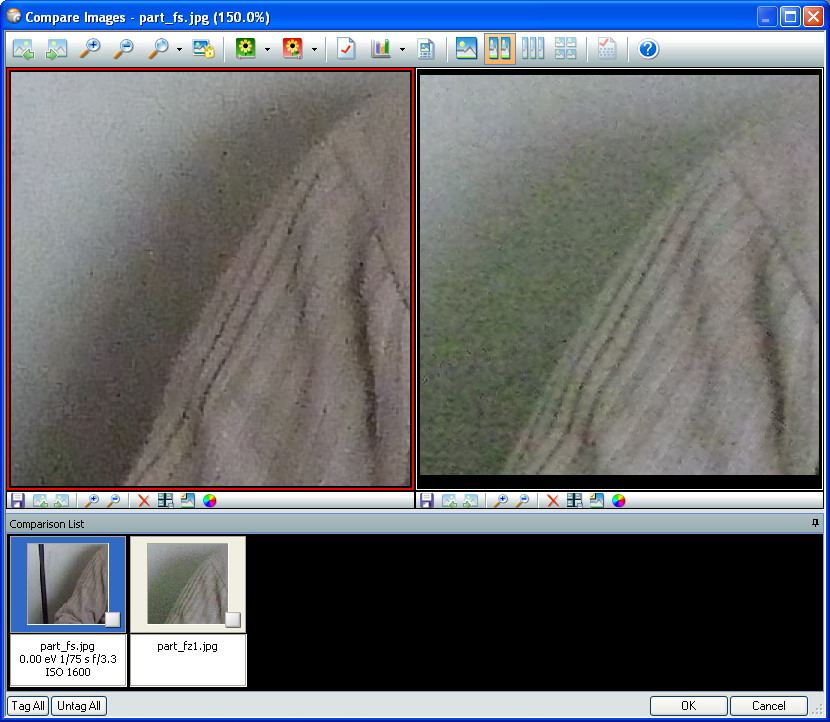Click the save icon below left image
This screenshot has height=722, width=830.
18,501
